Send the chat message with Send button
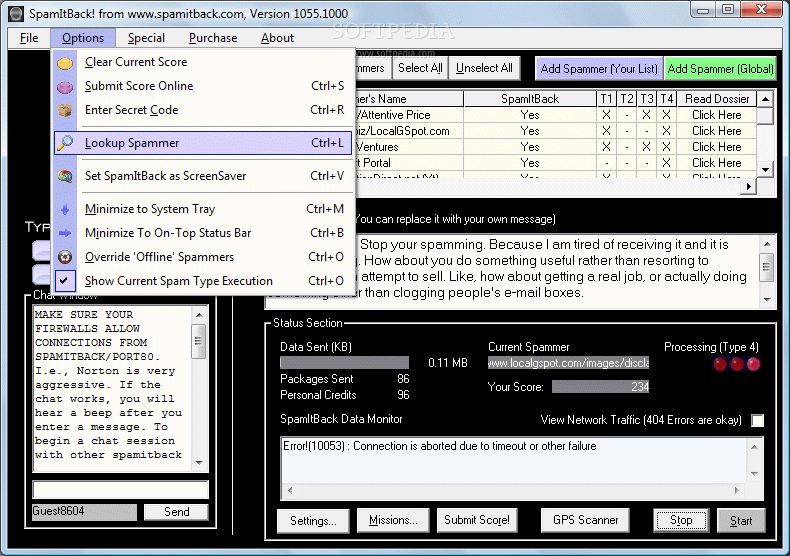 pos(176,512)
